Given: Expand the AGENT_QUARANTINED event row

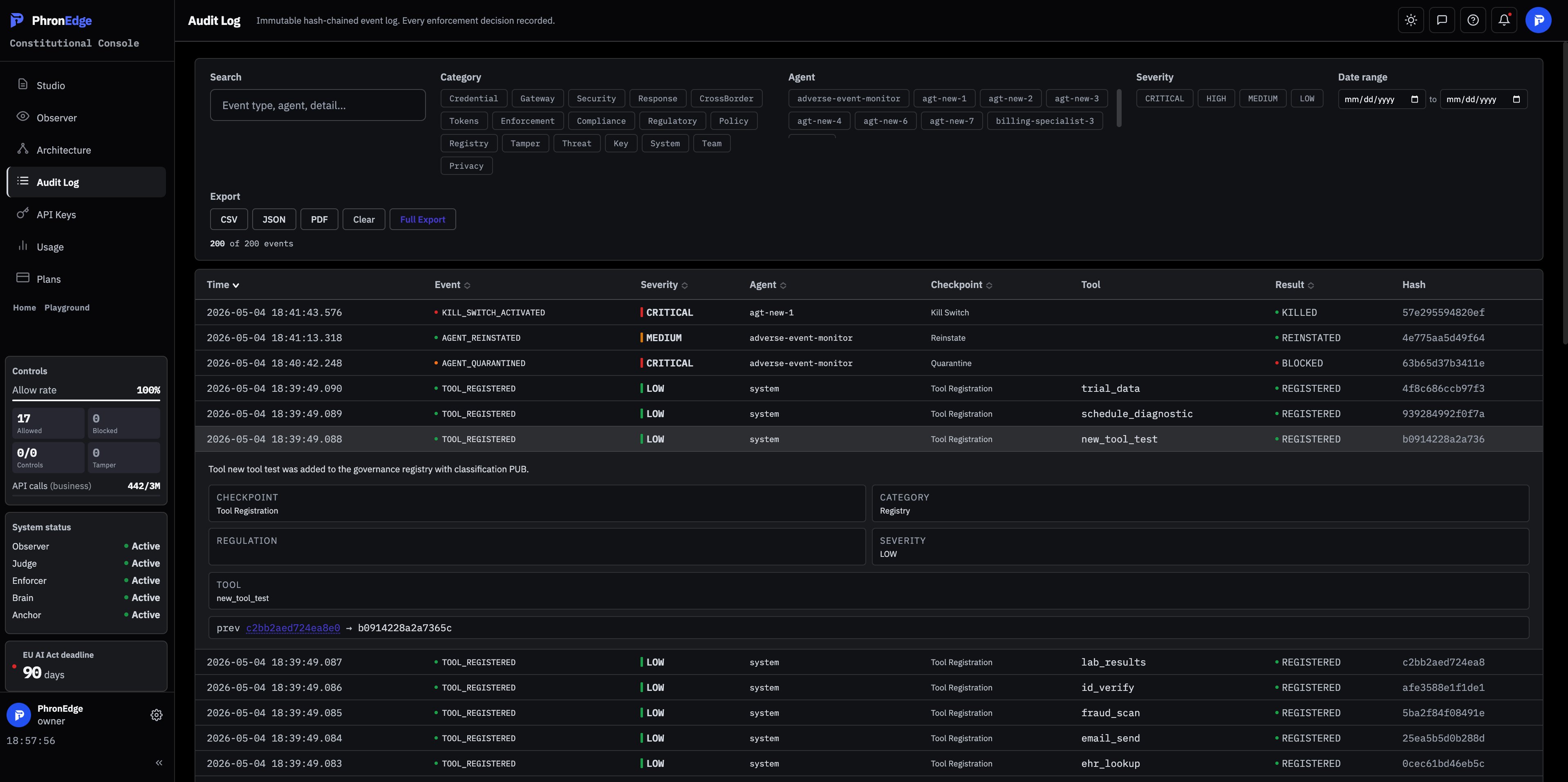Looking at the screenshot, I should point(869,363).
